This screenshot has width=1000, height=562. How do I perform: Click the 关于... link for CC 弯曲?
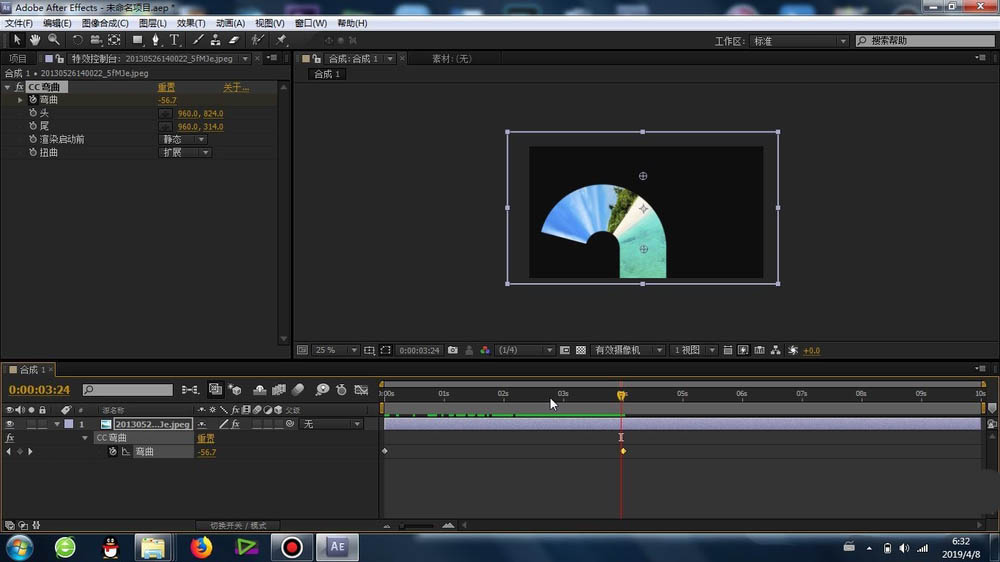pyautogui.click(x=235, y=87)
